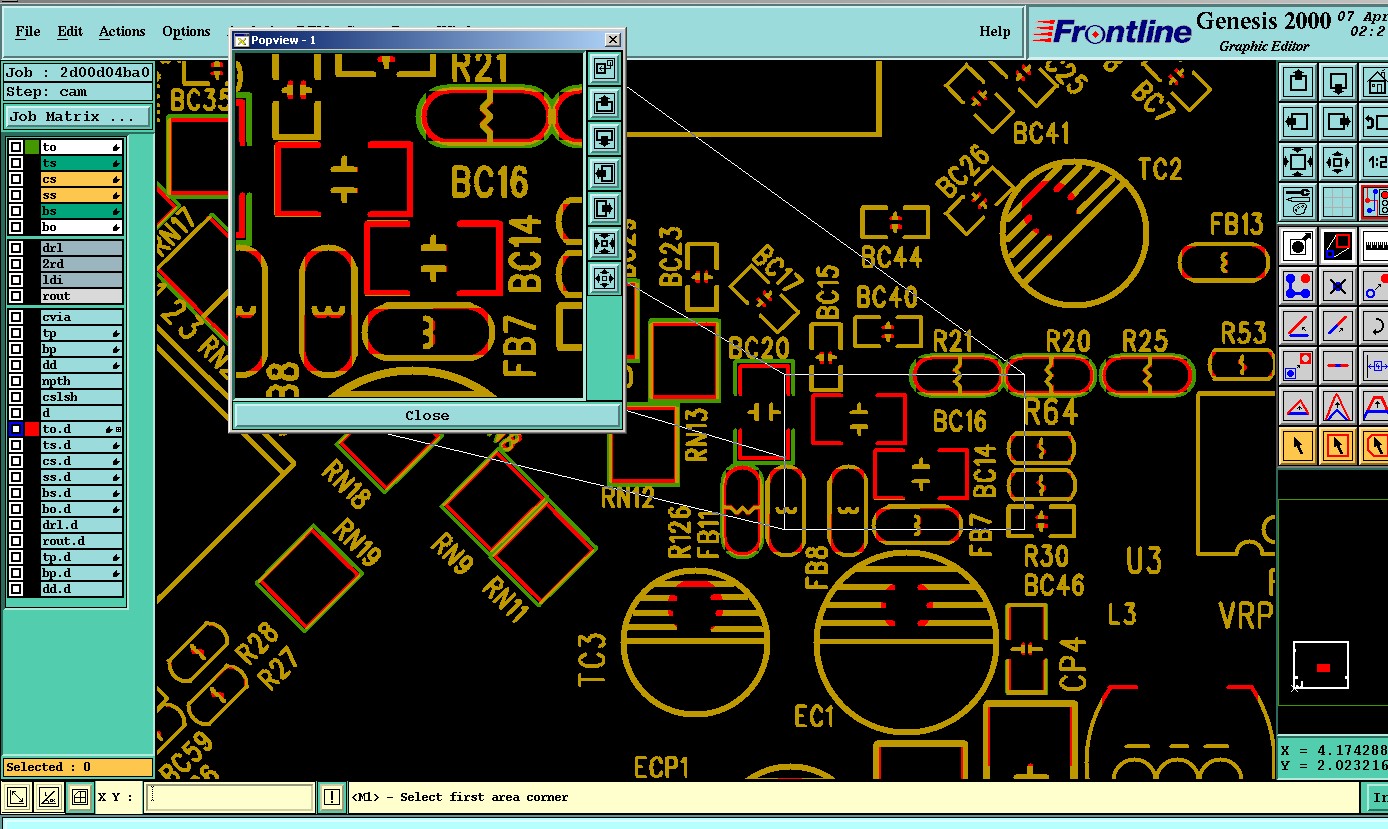
Task: Click the pan-up icon in Popview sidebar
Action: coord(604,103)
